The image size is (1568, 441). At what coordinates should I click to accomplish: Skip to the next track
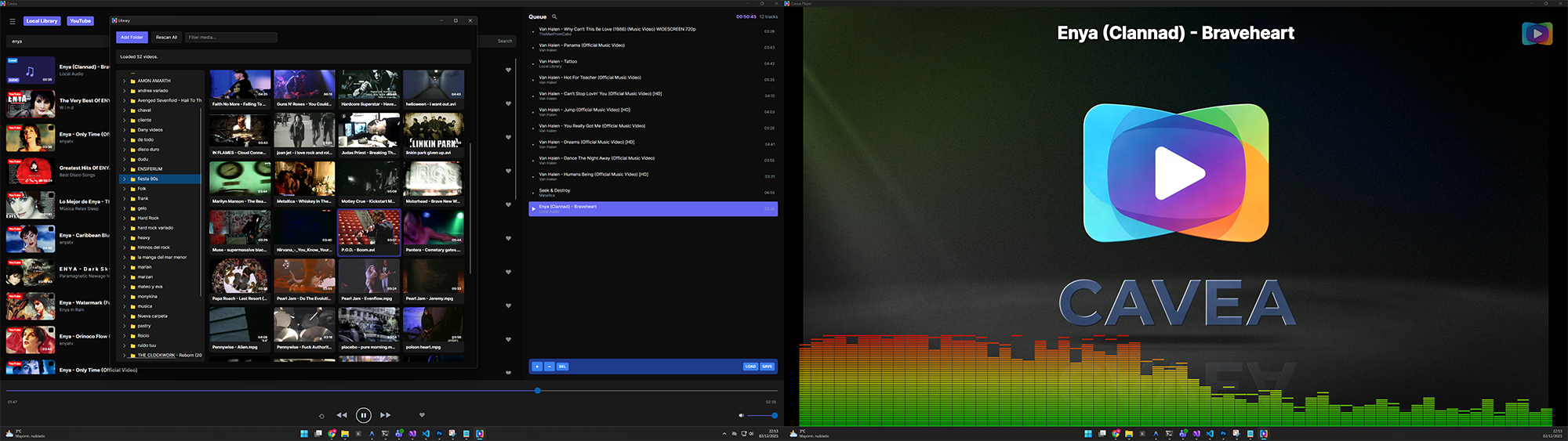(x=385, y=415)
